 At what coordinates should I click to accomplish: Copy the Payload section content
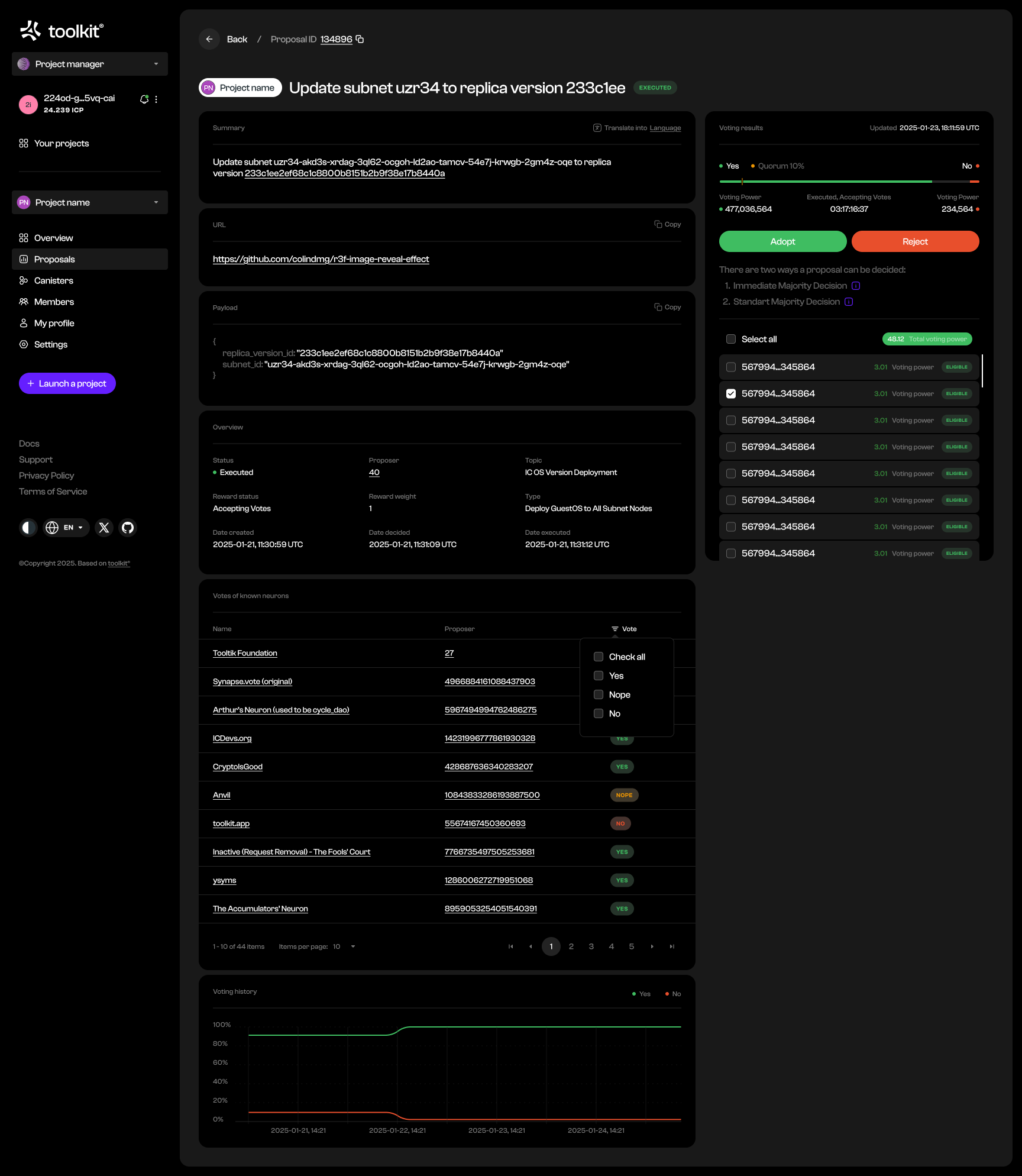pyautogui.click(x=668, y=307)
